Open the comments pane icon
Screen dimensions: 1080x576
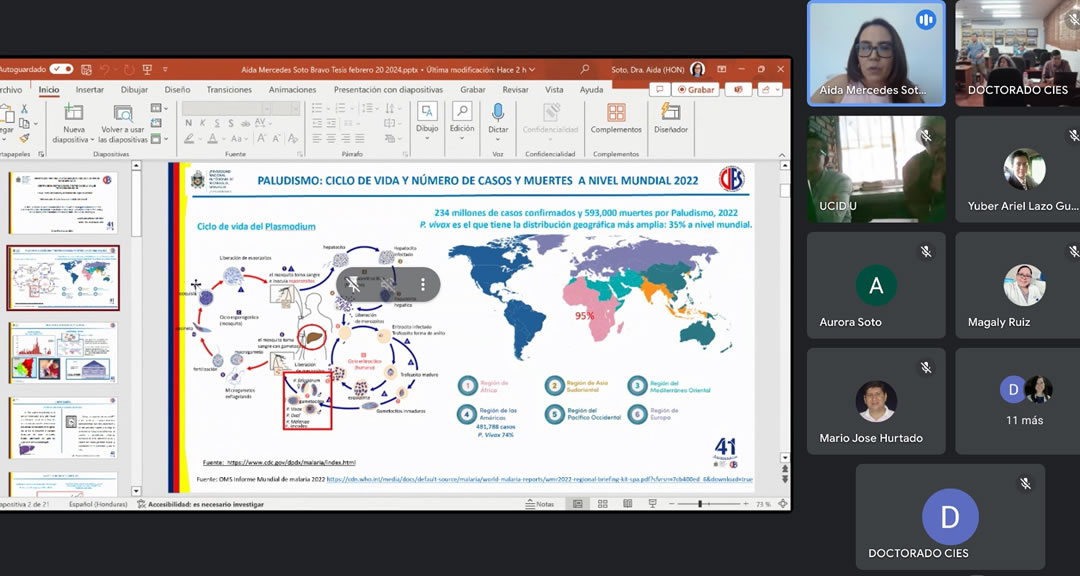[x=659, y=89]
